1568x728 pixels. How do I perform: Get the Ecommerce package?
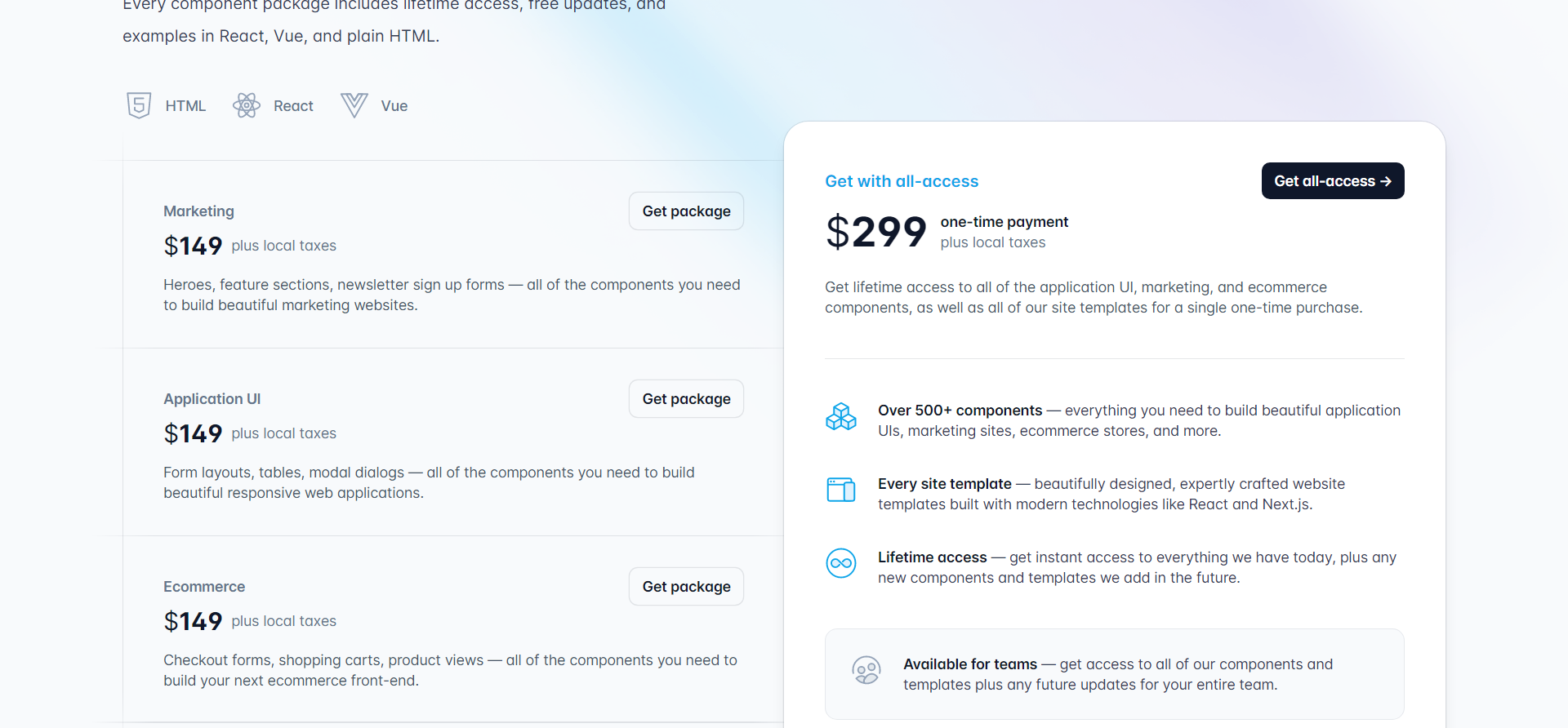686,587
